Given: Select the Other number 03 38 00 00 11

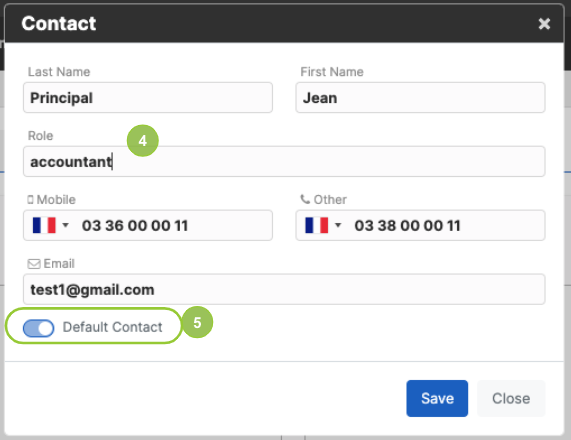Looking at the screenshot, I should [407, 225].
